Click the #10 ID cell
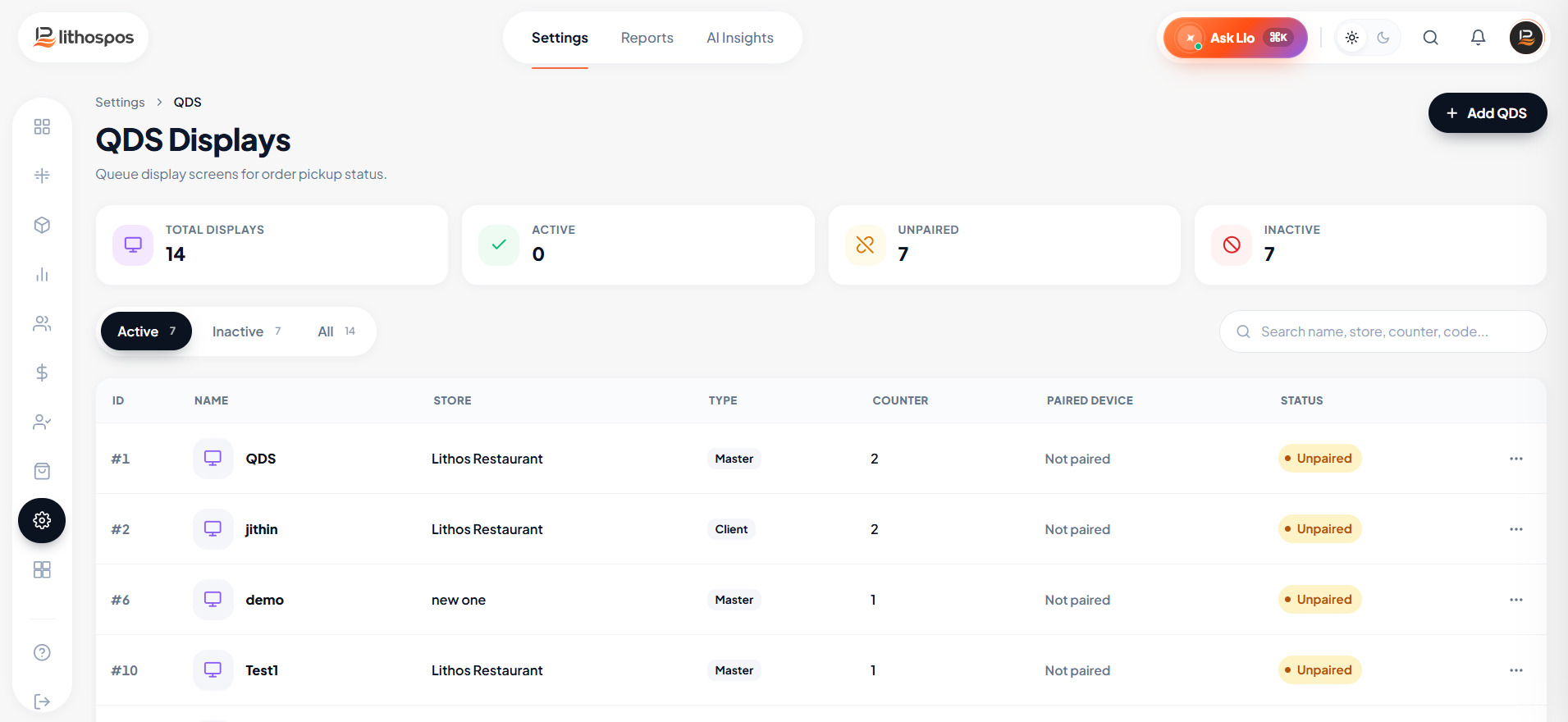 (x=124, y=670)
